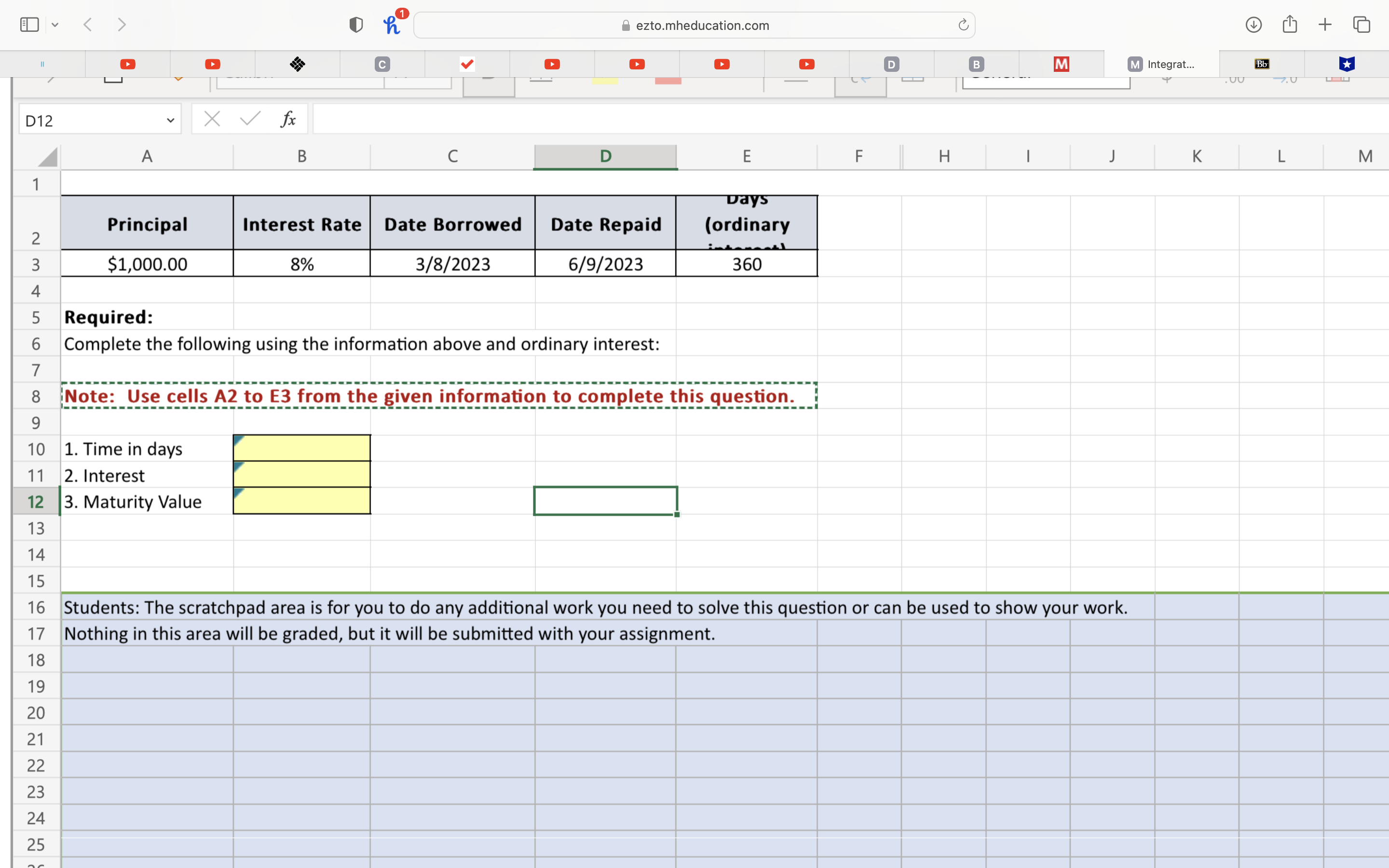Switch to the Blackboard Bb tab
The height and width of the screenshot is (868, 1389).
(1262, 64)
